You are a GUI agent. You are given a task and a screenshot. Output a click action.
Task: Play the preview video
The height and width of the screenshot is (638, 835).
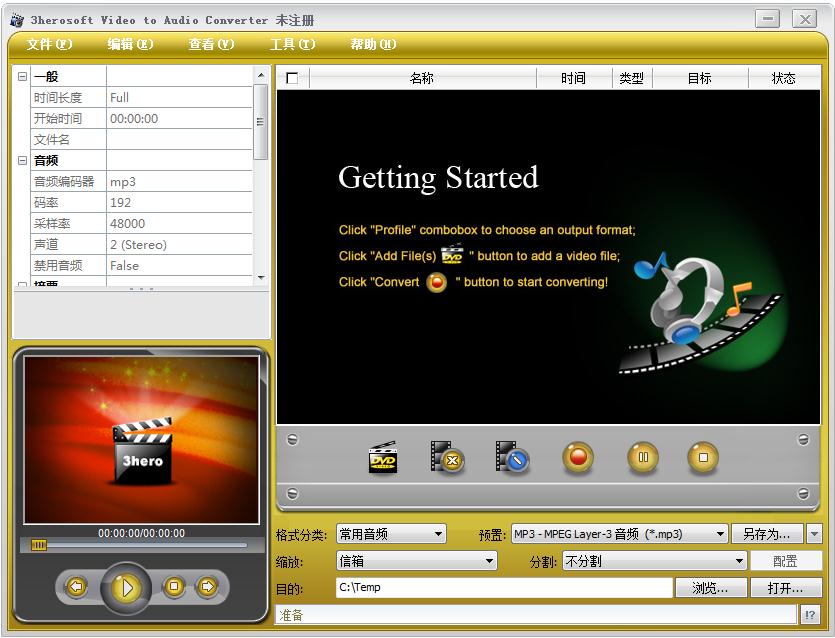[126, 587]
